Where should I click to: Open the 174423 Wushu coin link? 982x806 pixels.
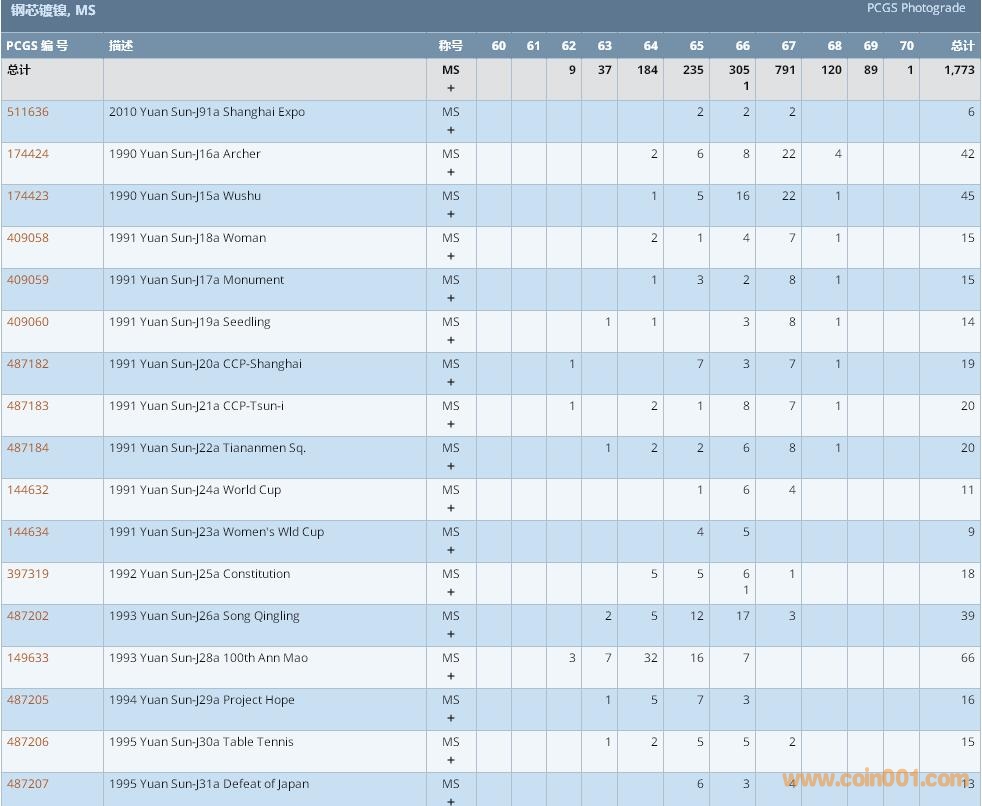28,196
